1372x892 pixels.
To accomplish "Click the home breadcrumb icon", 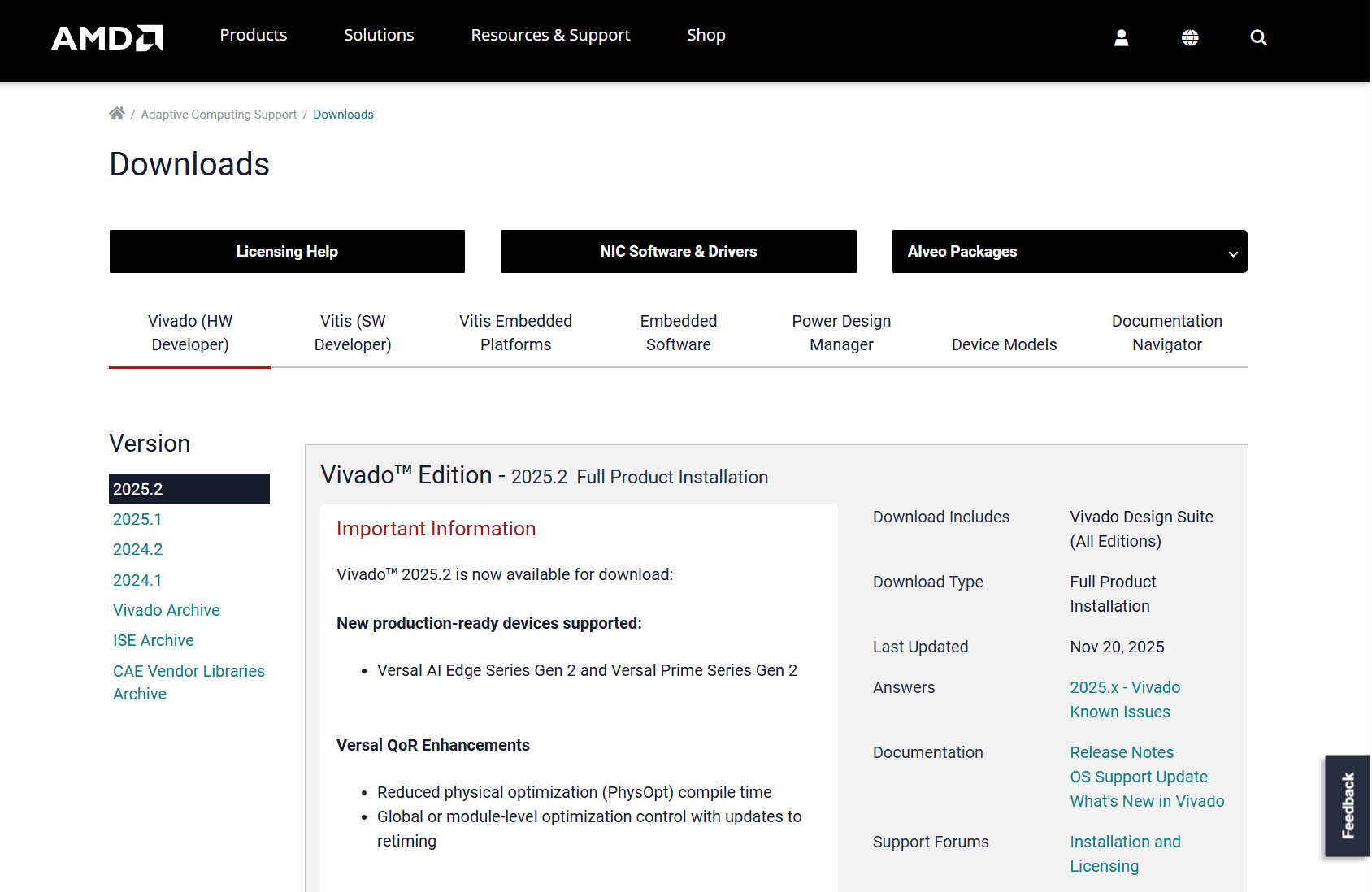I will pyautogui.click(x=117, y=114).
